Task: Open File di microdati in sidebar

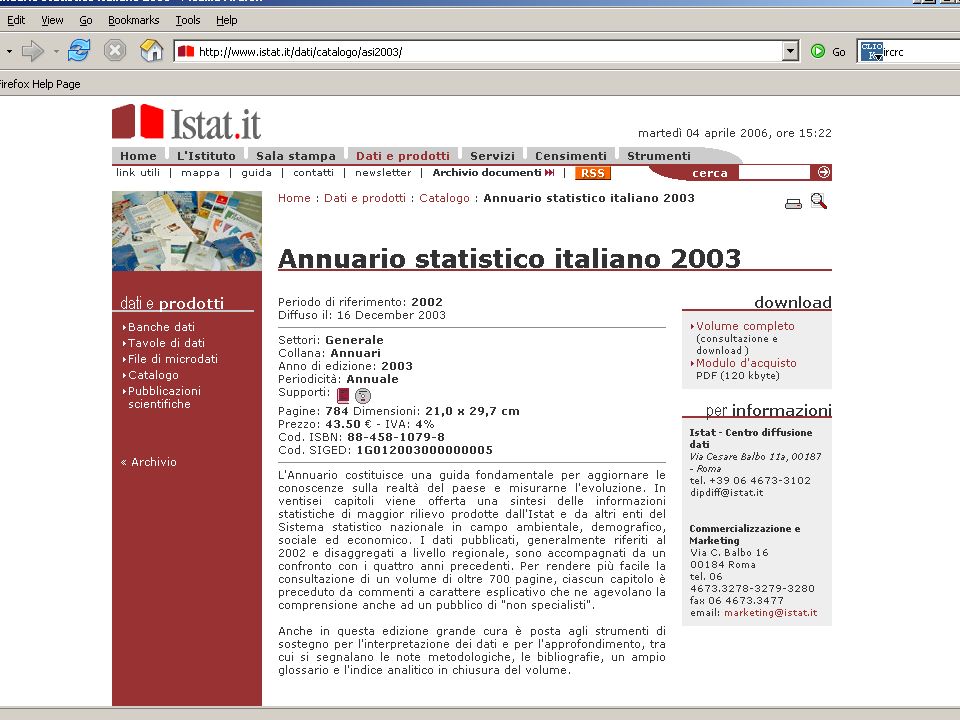Action: pos(173,359)
